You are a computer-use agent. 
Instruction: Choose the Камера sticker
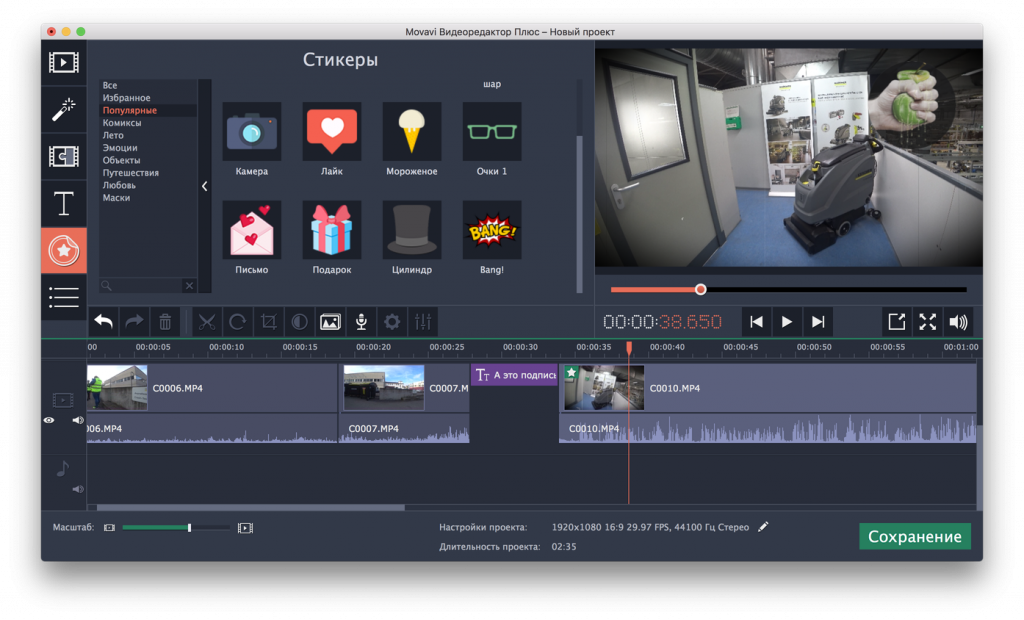[x=251, y=132]
